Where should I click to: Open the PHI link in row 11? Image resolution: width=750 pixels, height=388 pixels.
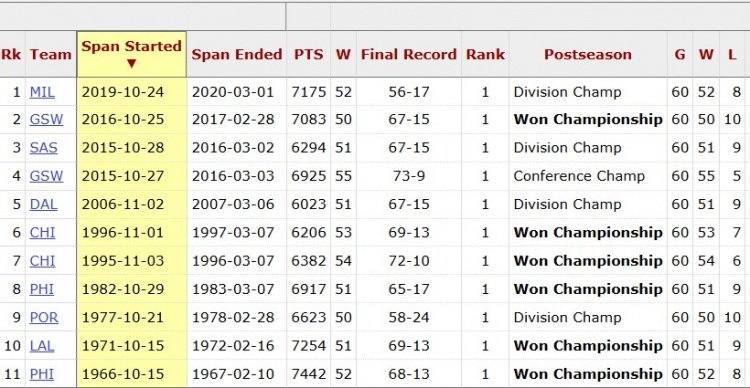click(x=42, y=374)
